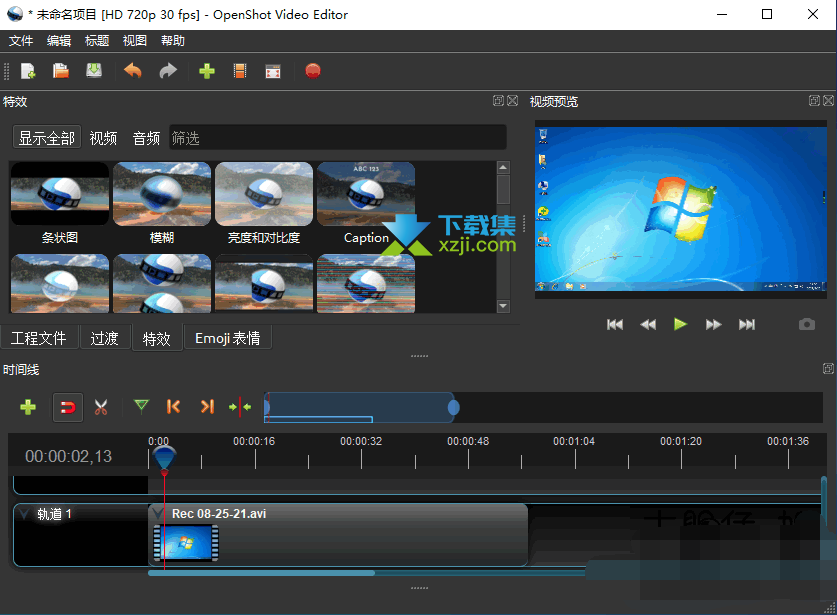837x615 pixels.
Task: Center timeline on playhead icon
Action: pyautogui.click(x=240, y=407)
